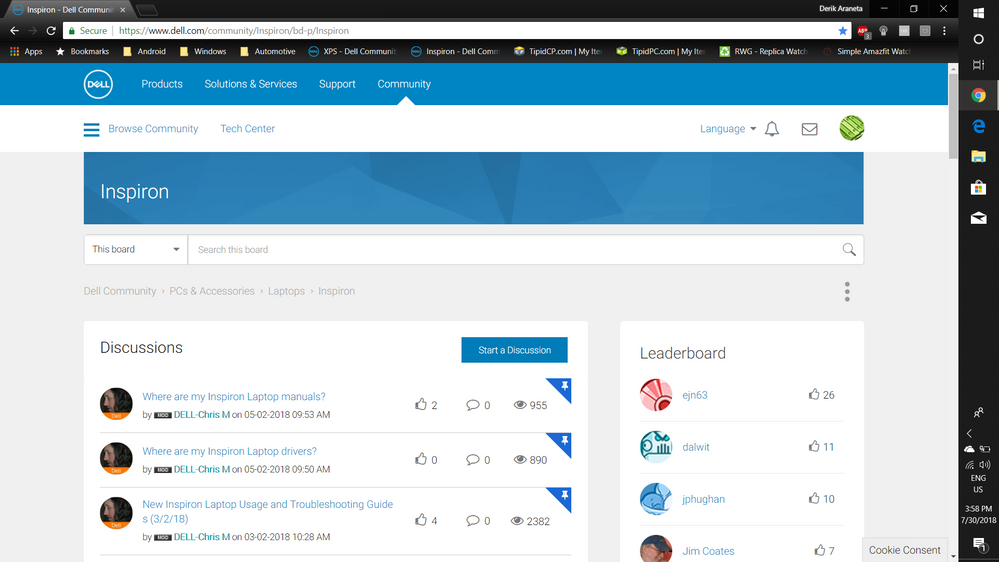Open XPS - Dell Community bookmark
The width and height of the screenshot is (999, 562).
pos(352,52)
